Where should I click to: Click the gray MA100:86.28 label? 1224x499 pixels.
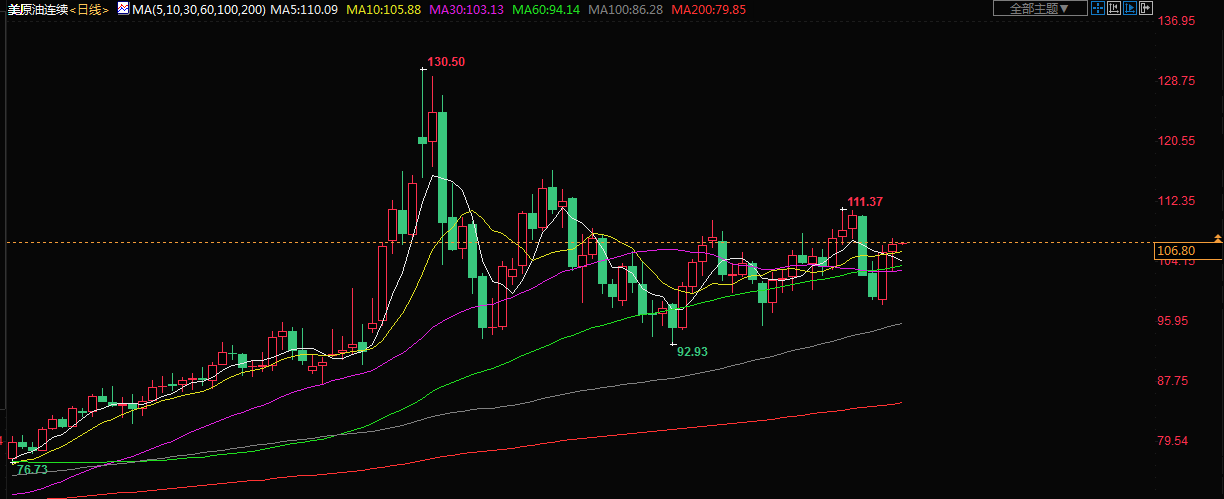625,9
